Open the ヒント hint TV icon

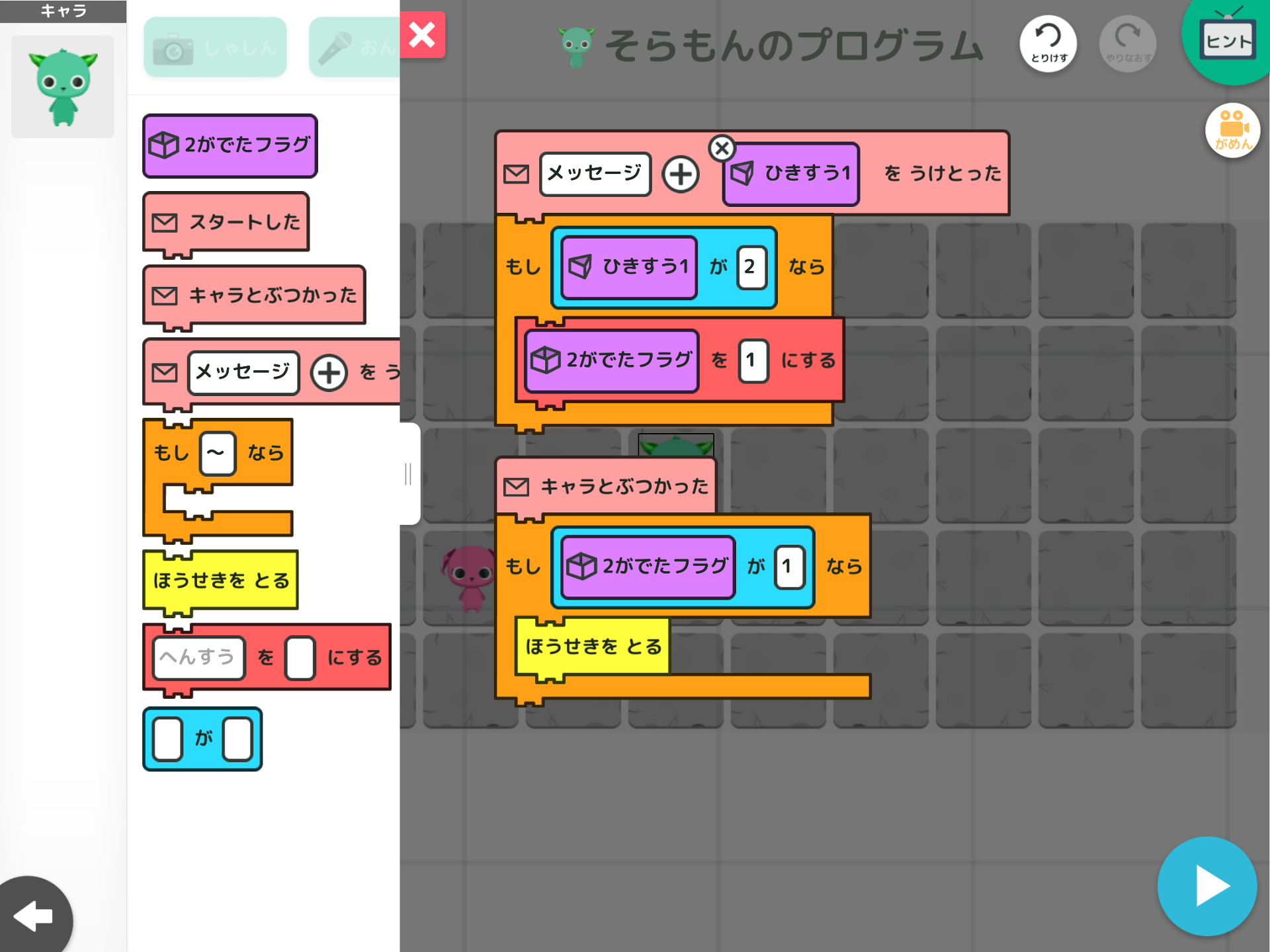pos(1228,40)
